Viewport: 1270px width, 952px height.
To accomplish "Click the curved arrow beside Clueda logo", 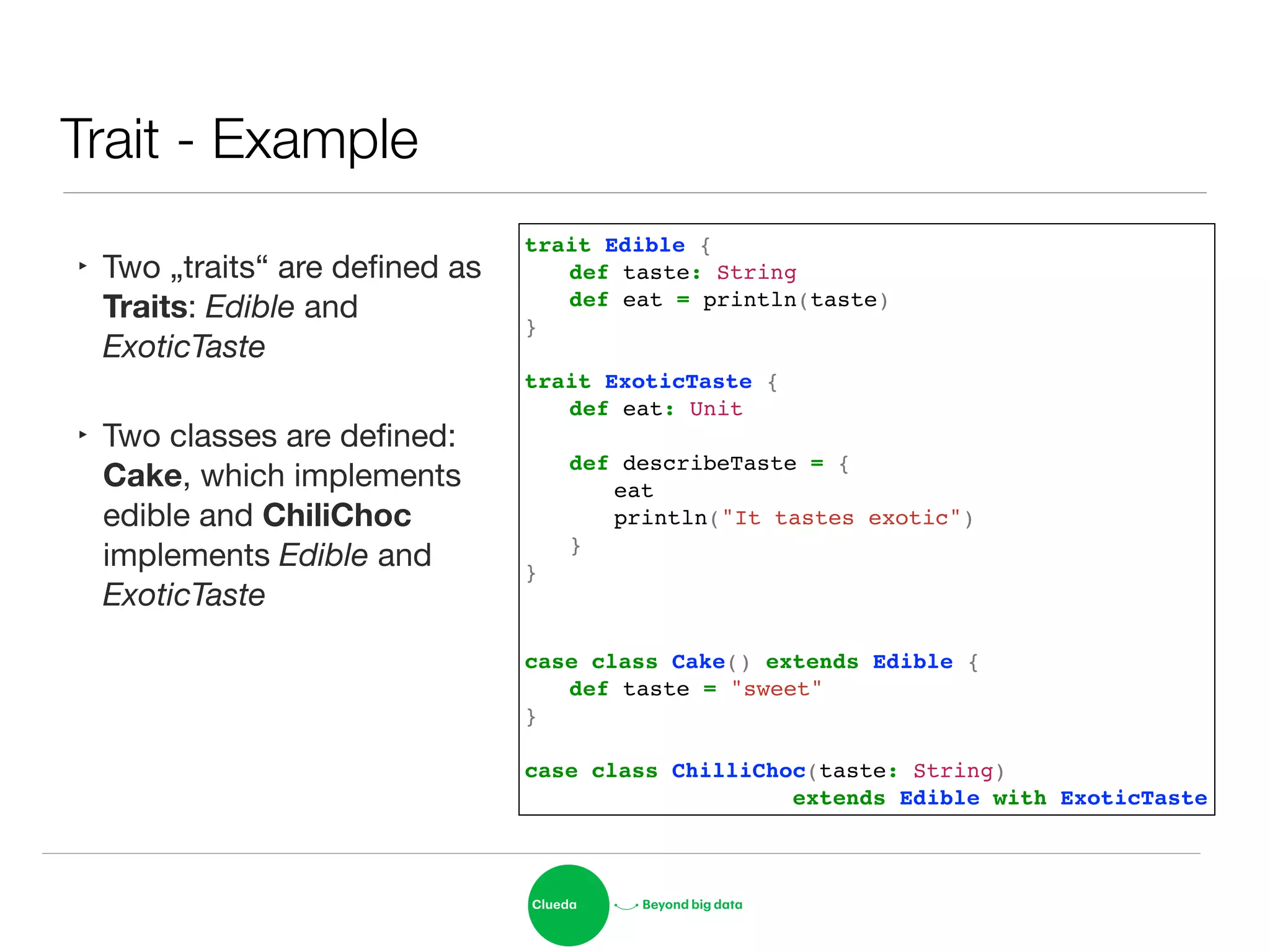I will [626, 906].
